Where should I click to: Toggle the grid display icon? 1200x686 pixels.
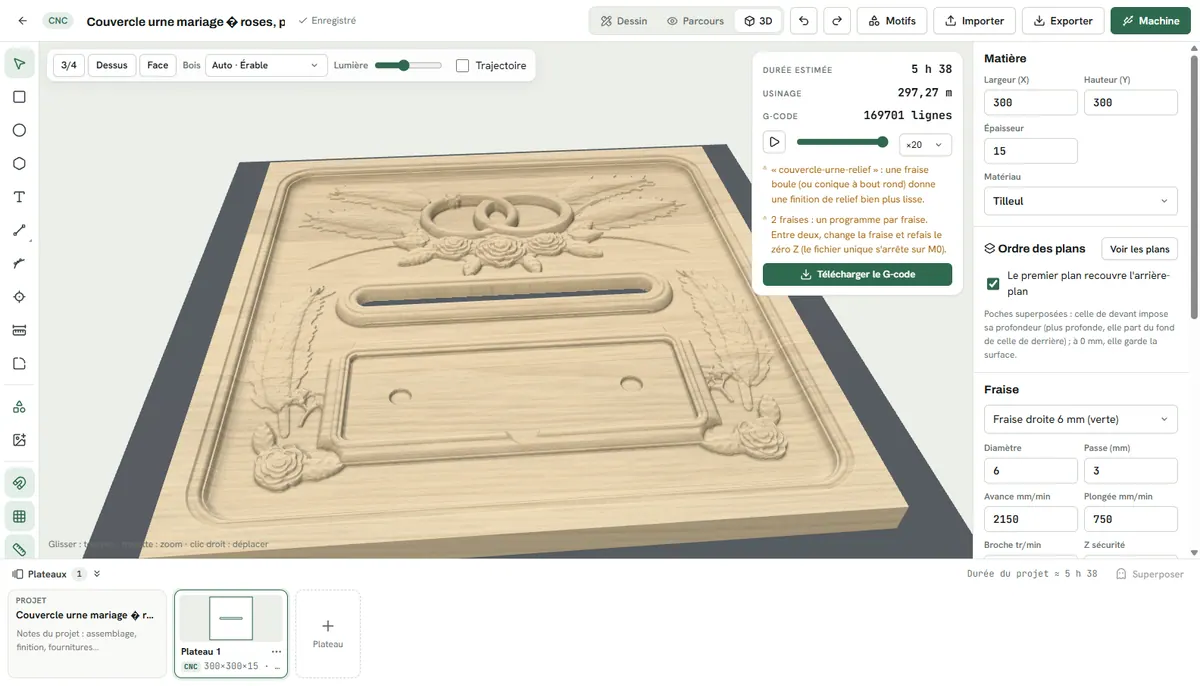(19, 516)
